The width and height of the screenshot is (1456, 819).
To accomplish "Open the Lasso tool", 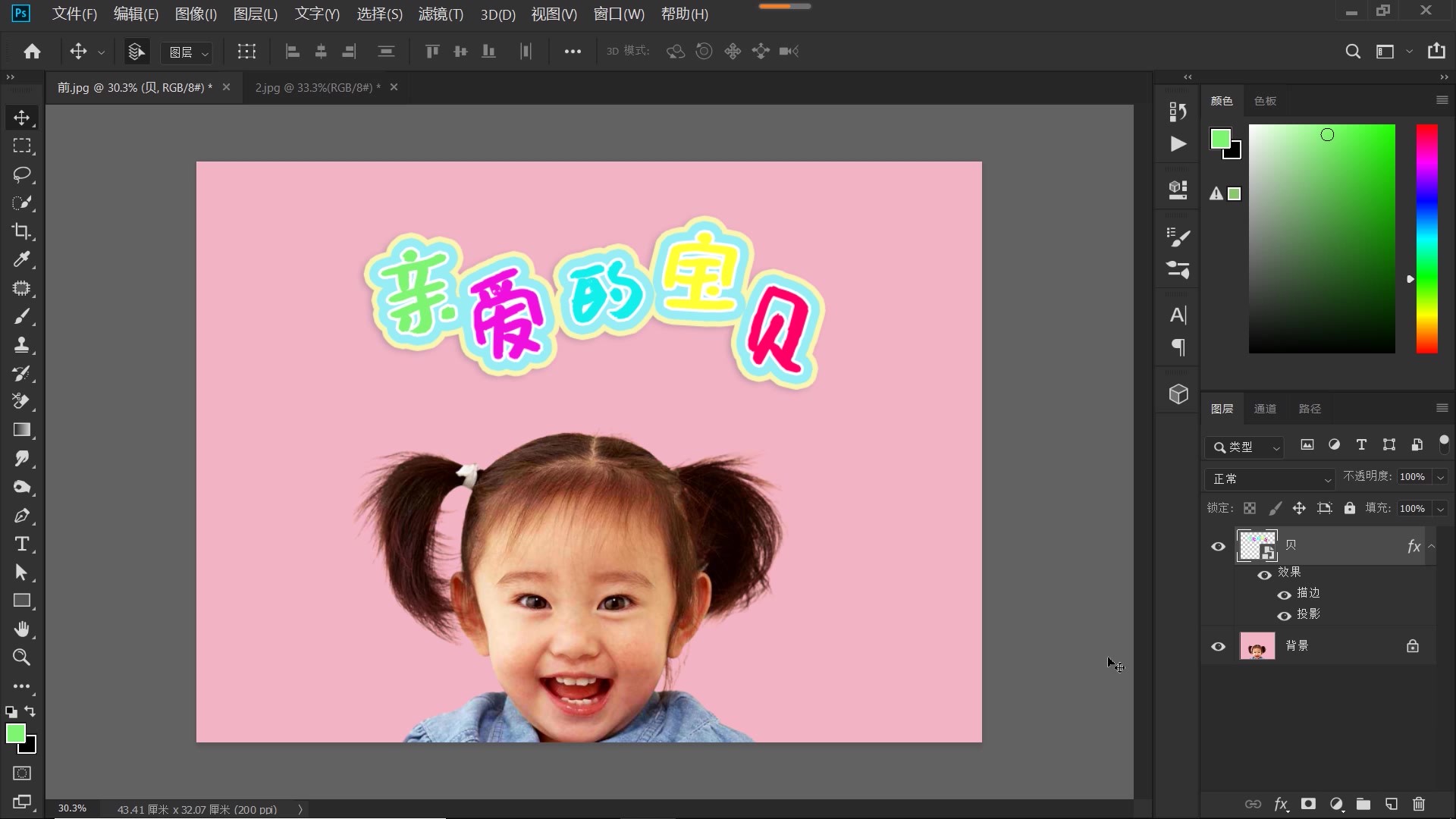I will click(x=22, y=174).
